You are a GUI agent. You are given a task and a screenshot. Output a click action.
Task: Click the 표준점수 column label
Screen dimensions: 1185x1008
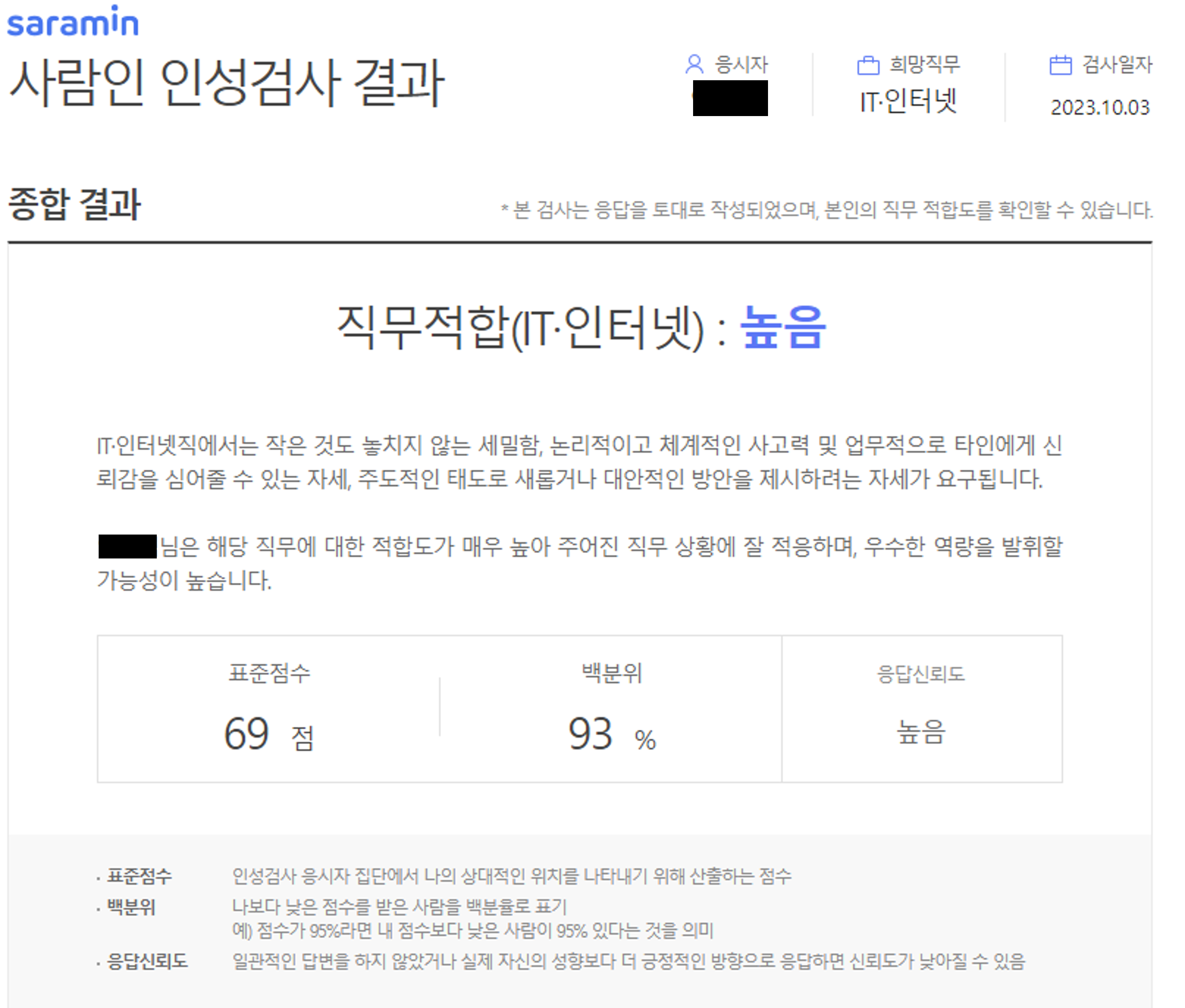269,673
